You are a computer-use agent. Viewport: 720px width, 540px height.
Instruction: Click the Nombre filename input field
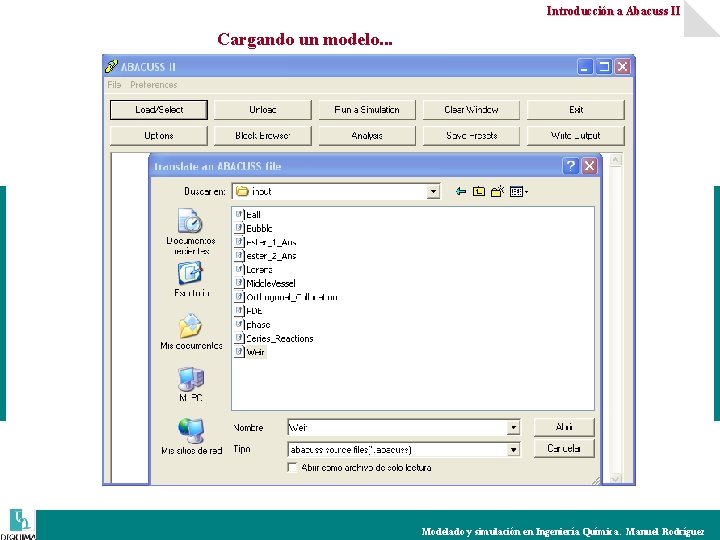point(398,428)
